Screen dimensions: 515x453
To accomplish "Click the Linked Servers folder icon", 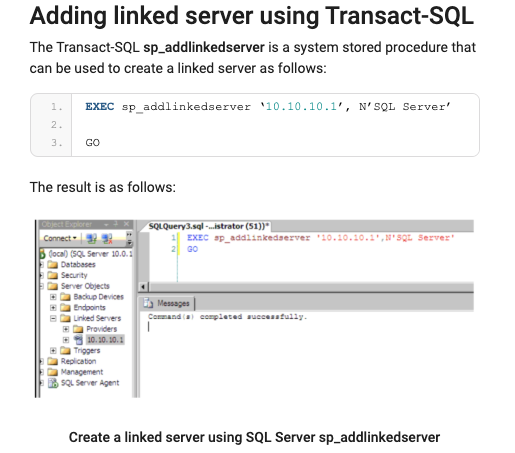I will point(65,318).
